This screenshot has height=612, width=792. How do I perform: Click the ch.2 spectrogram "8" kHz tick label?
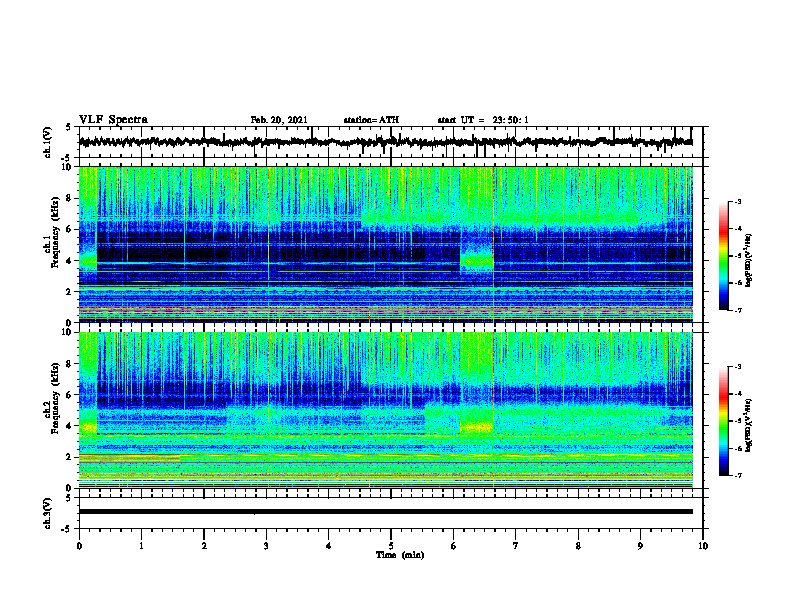coord(71,364)
